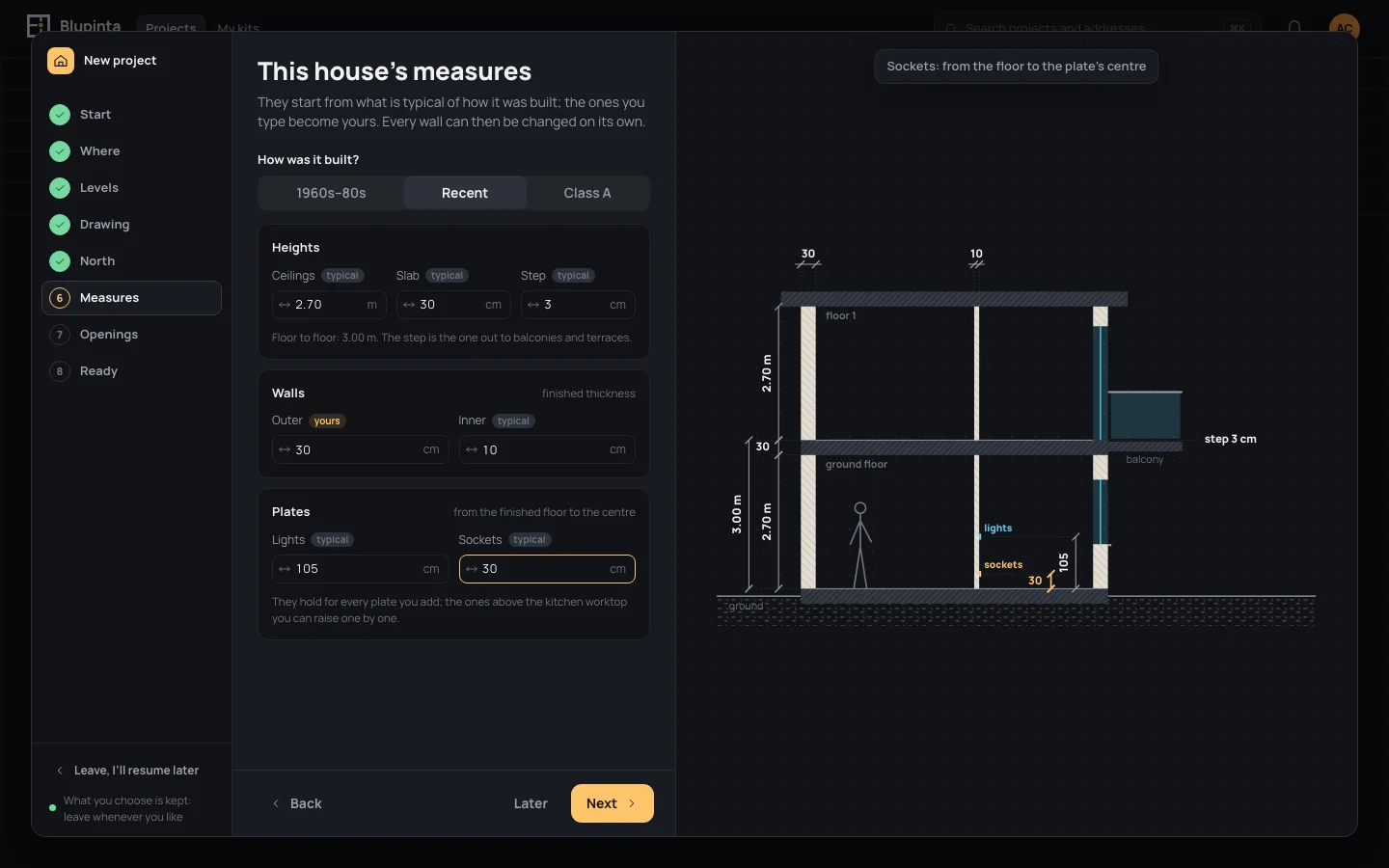Click the Next button
The width and height of the screenshot is (1389, 868).
[613, 803]
